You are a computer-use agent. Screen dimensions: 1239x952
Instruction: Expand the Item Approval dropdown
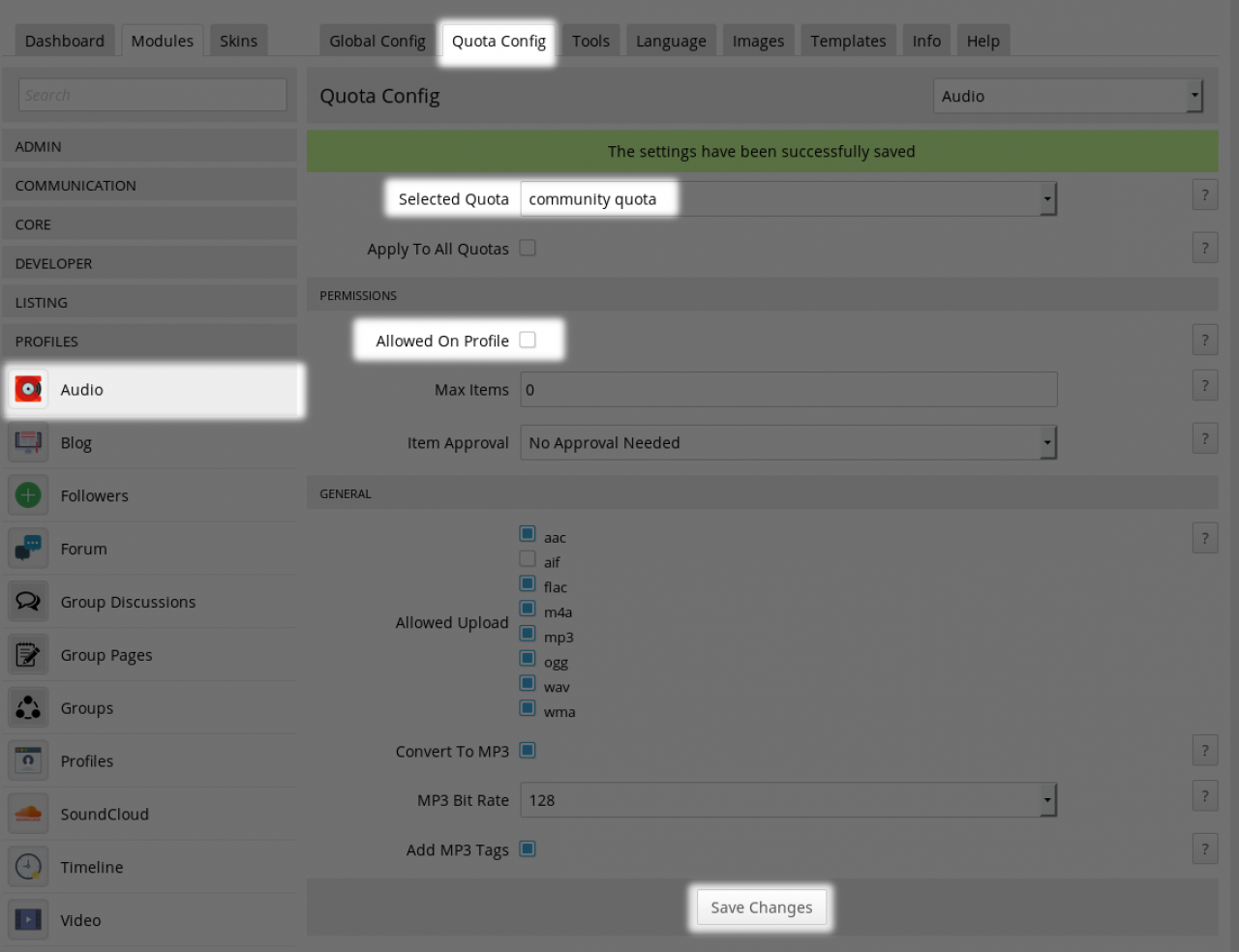(x=788, y=443)
